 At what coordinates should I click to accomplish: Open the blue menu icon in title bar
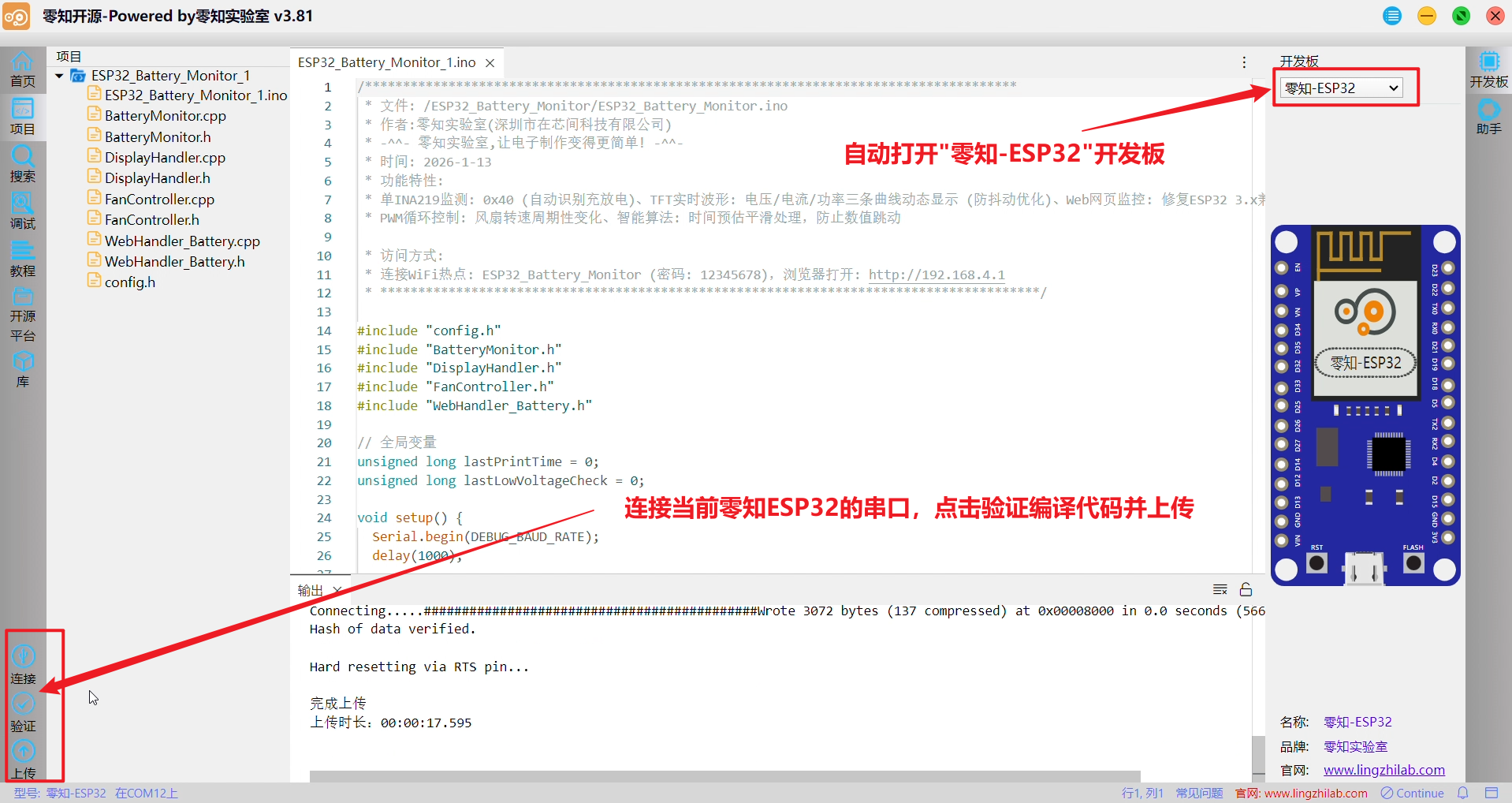coord(1393,16)
